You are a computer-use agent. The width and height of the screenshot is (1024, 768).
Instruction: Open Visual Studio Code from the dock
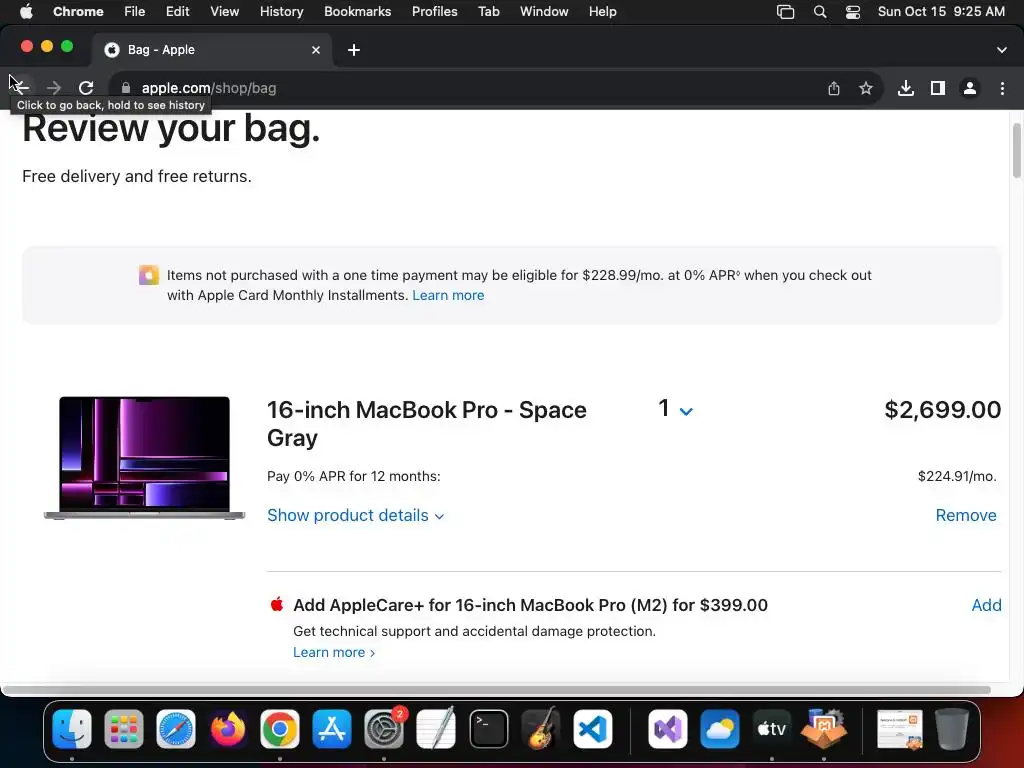coord(593,728)
